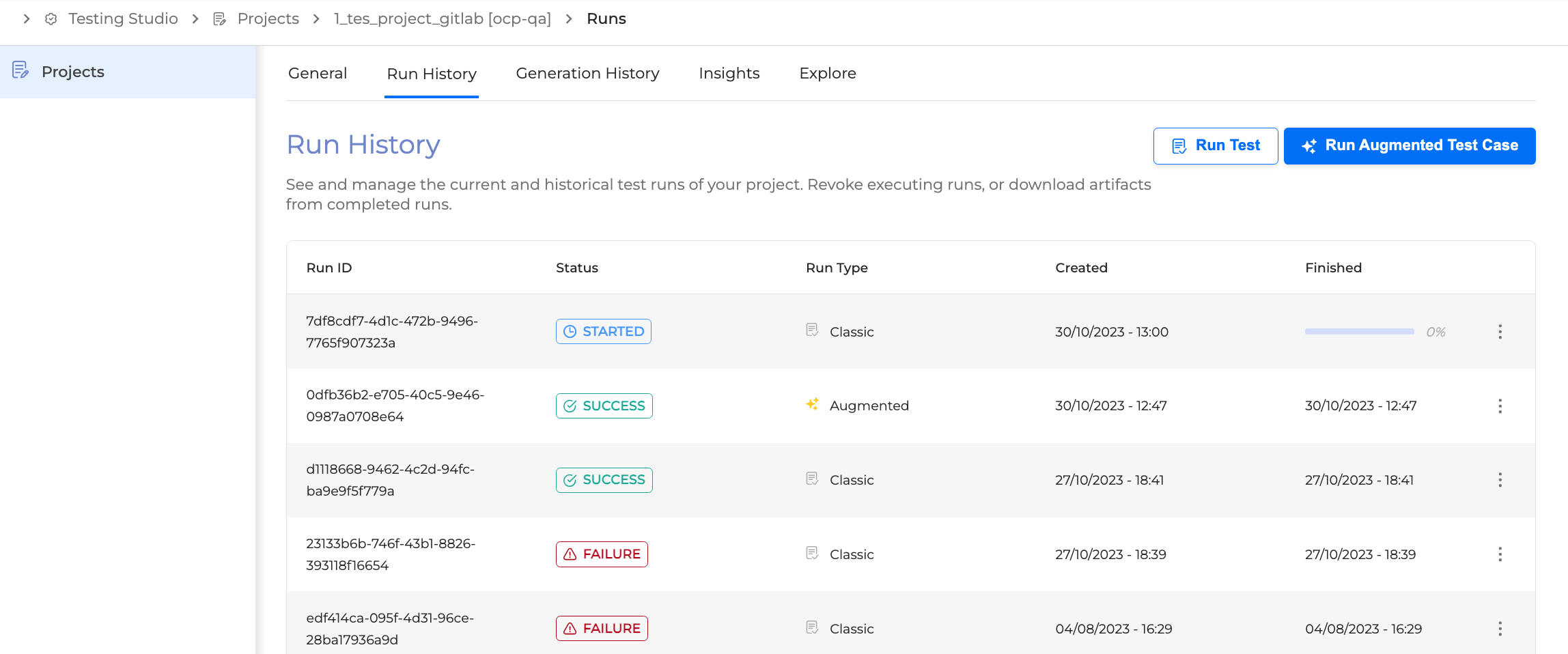
Task: Open the three-dot menu for the STARTED run
Action: [x=1500, y=332]
